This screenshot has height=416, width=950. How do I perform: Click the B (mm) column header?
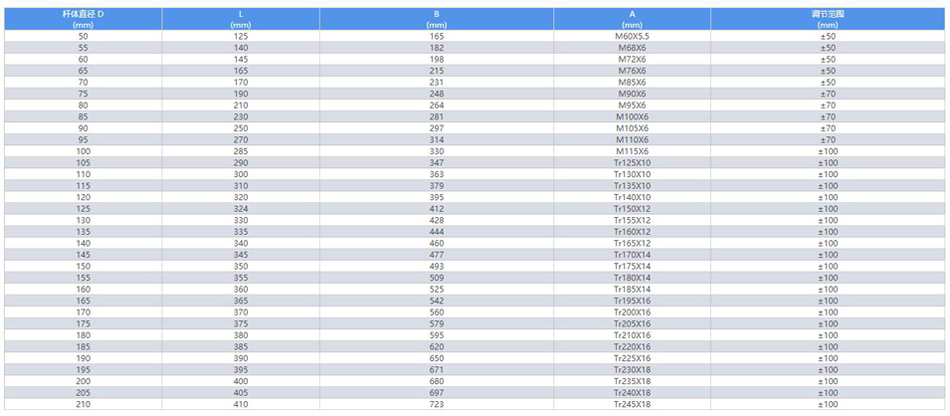pyautogui.click(x=436, y=18)
